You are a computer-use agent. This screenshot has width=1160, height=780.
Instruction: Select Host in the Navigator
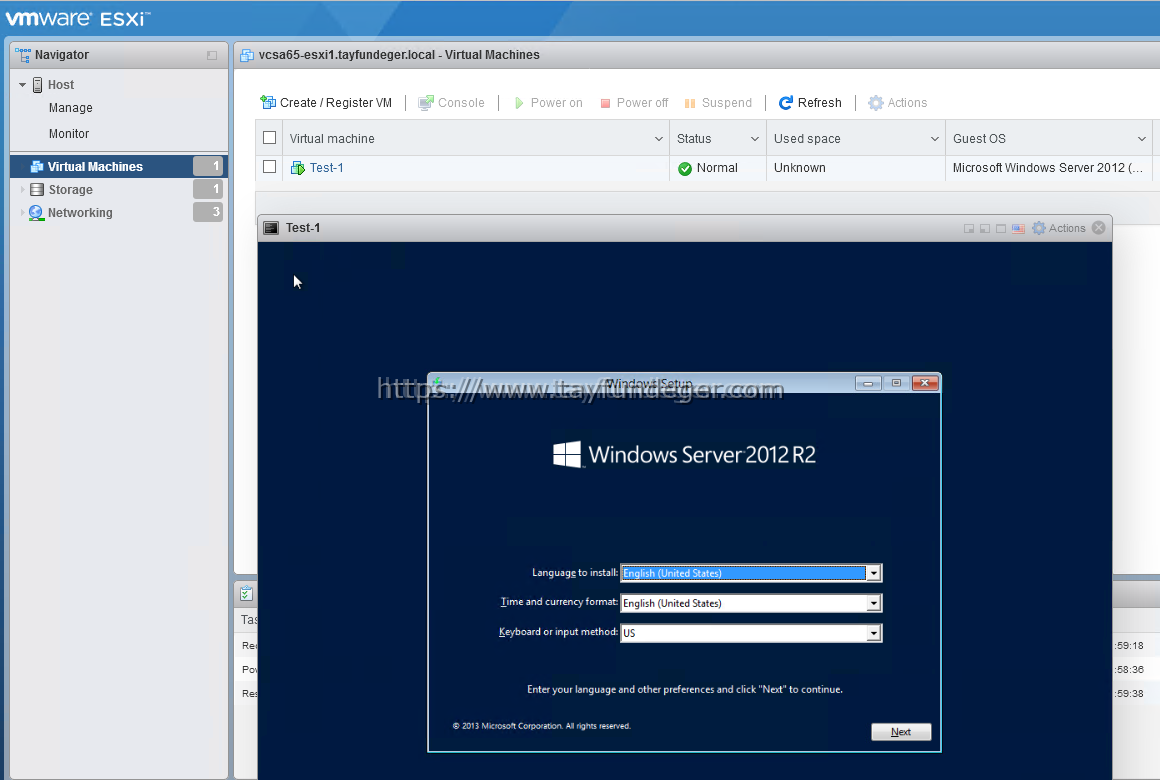click(x=61, y=85)
